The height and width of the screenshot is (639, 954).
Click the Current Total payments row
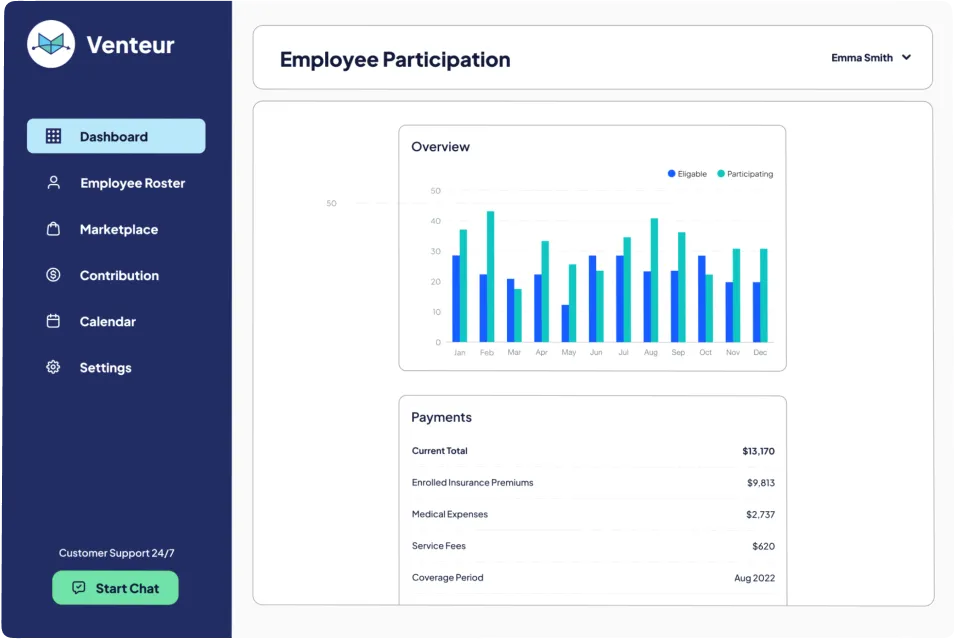592,451
